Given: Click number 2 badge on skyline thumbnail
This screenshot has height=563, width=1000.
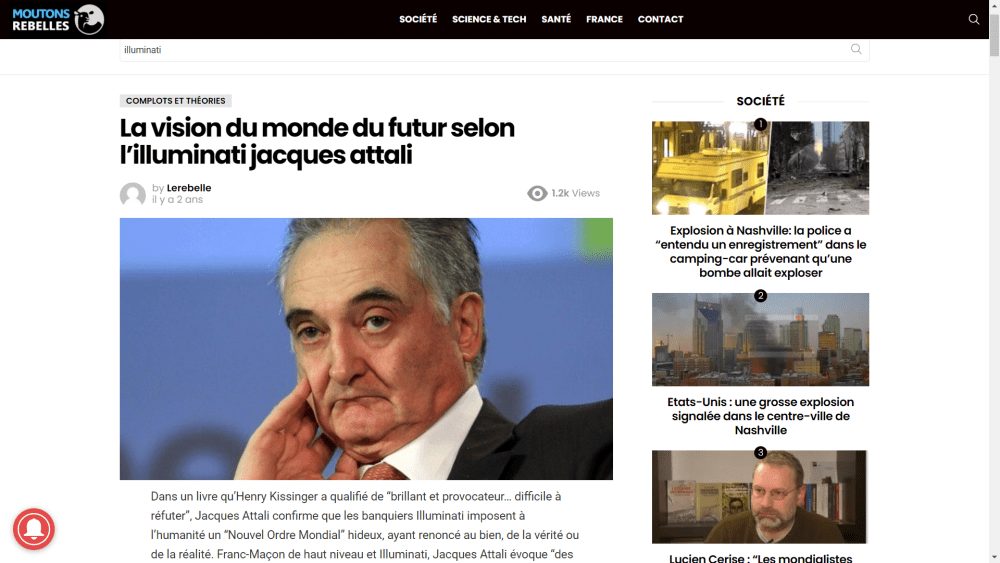Looking at the screenshot, I should [x=760, y=295].
